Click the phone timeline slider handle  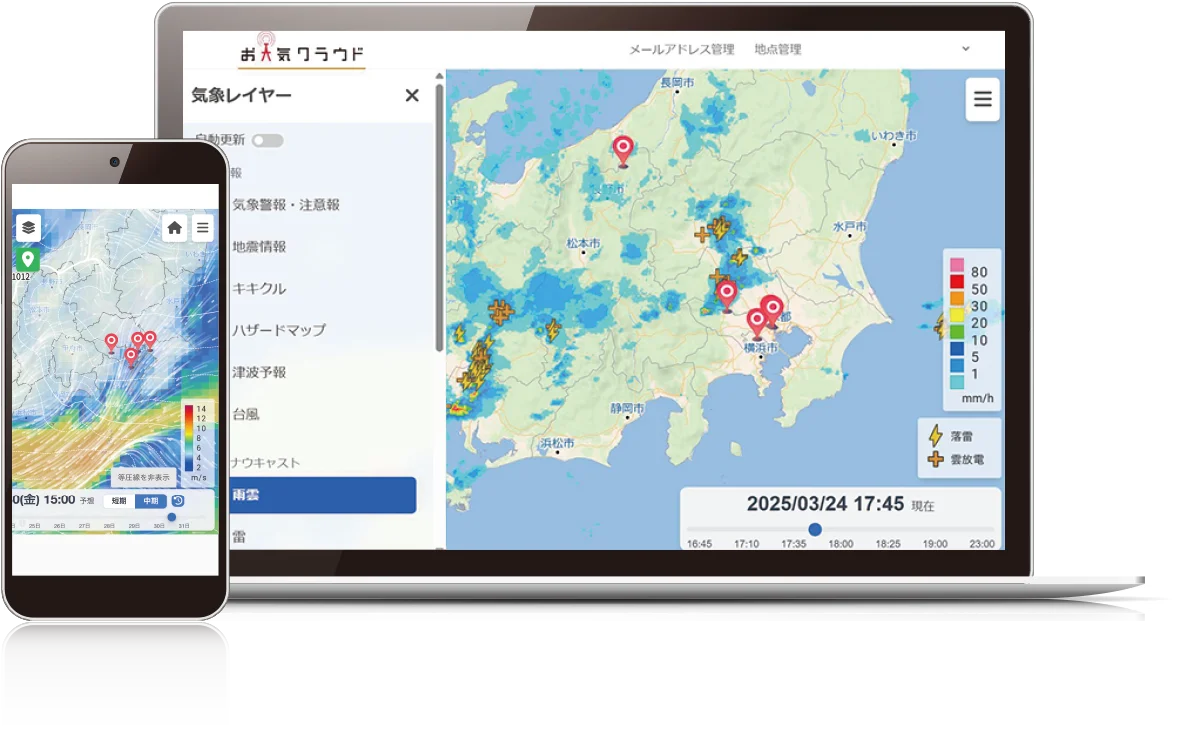pos(171,517)
